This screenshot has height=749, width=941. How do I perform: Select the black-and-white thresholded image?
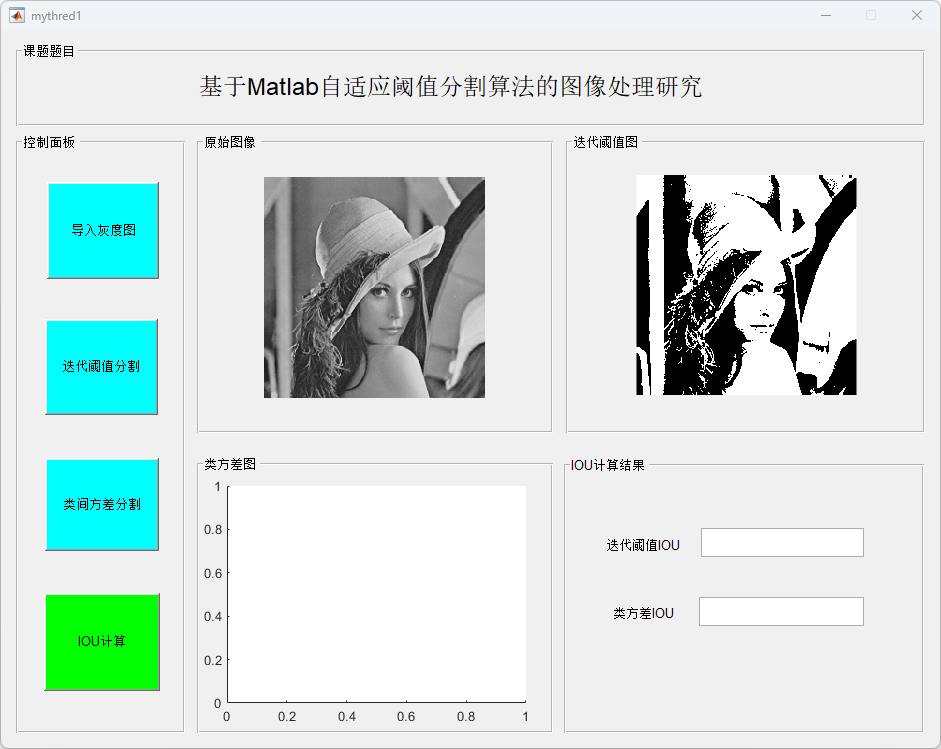[746, 285]
